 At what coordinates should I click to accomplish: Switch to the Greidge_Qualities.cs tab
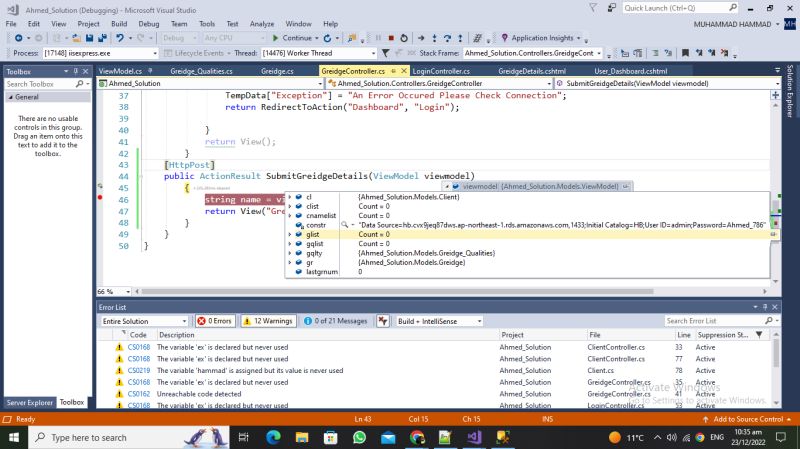click(201, 71)
